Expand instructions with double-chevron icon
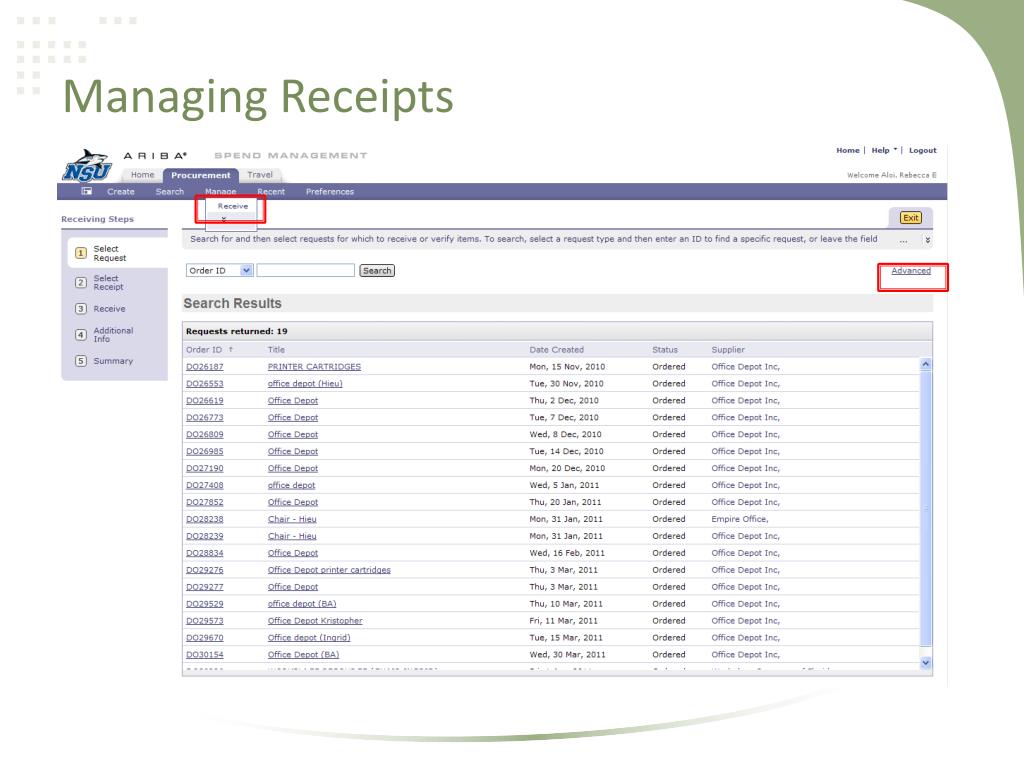Screen dimensions: 1024x768 click(927, 240)
